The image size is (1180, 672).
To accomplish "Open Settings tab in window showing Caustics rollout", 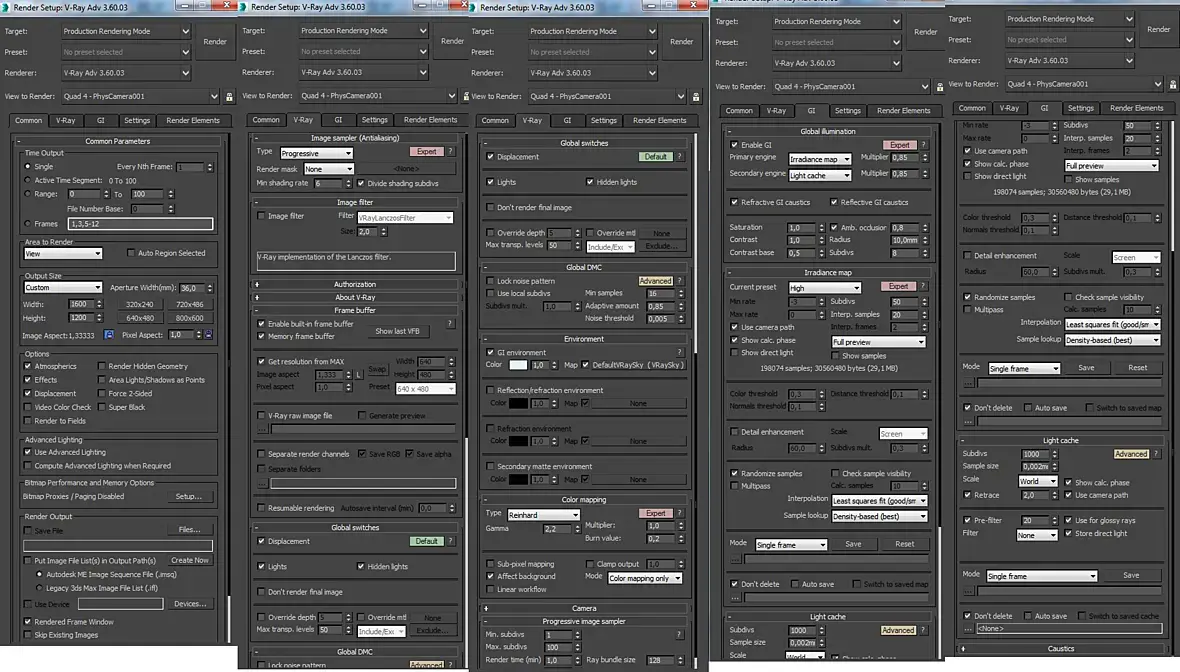I will pos(1080,108).
